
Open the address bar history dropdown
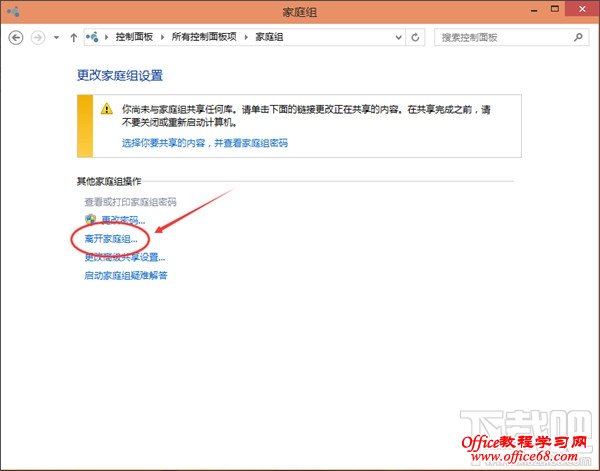click(x=398, y=37)
